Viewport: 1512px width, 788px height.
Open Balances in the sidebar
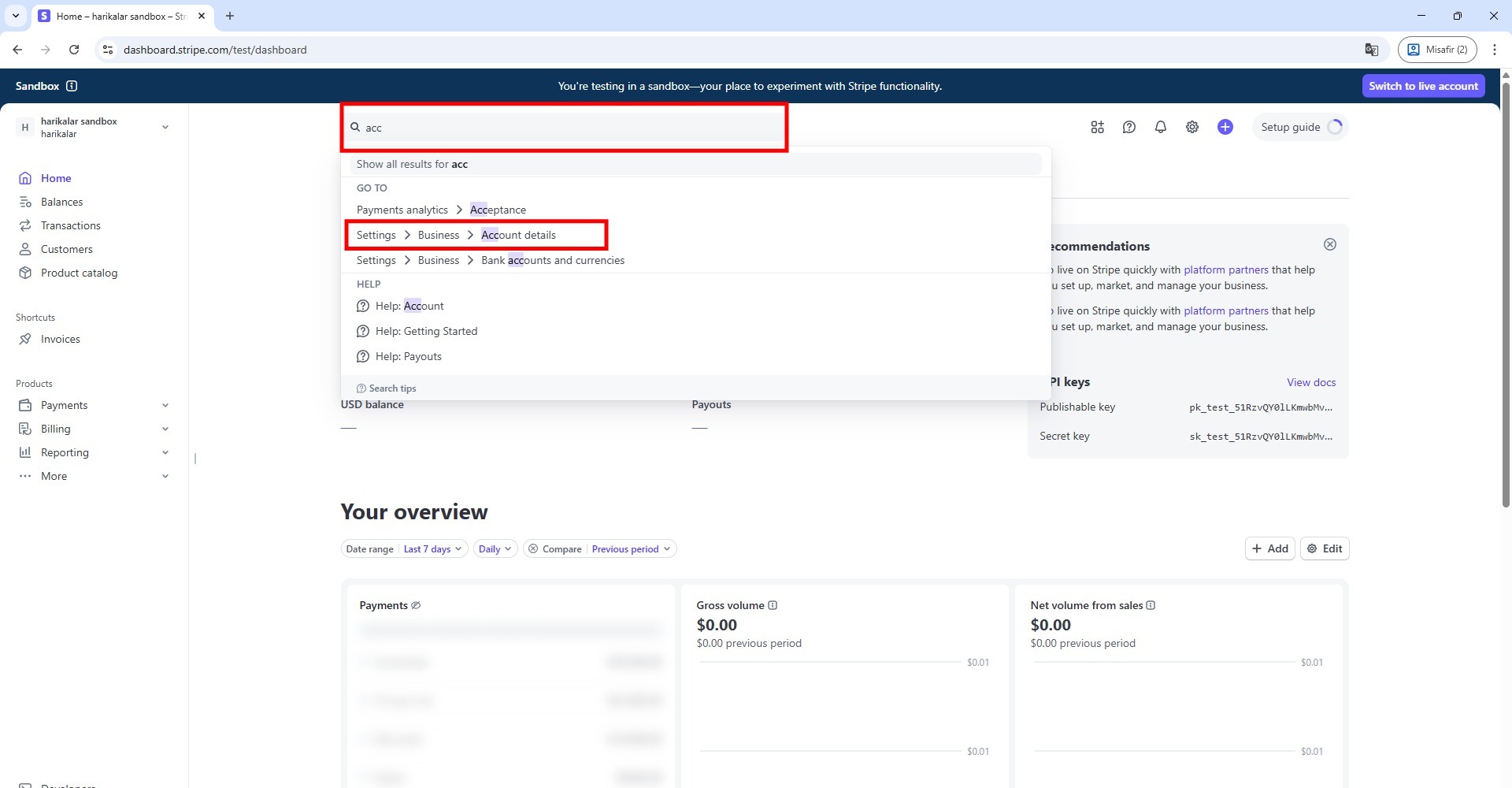(x=61, y=202)
